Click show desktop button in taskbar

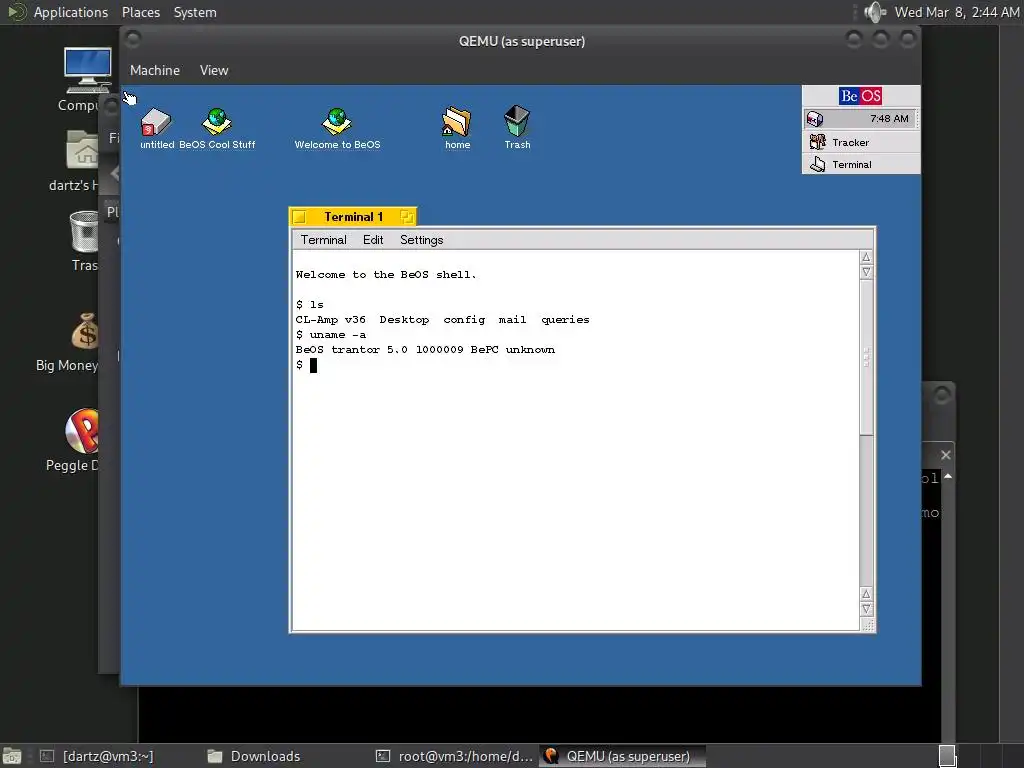point(12,756)
